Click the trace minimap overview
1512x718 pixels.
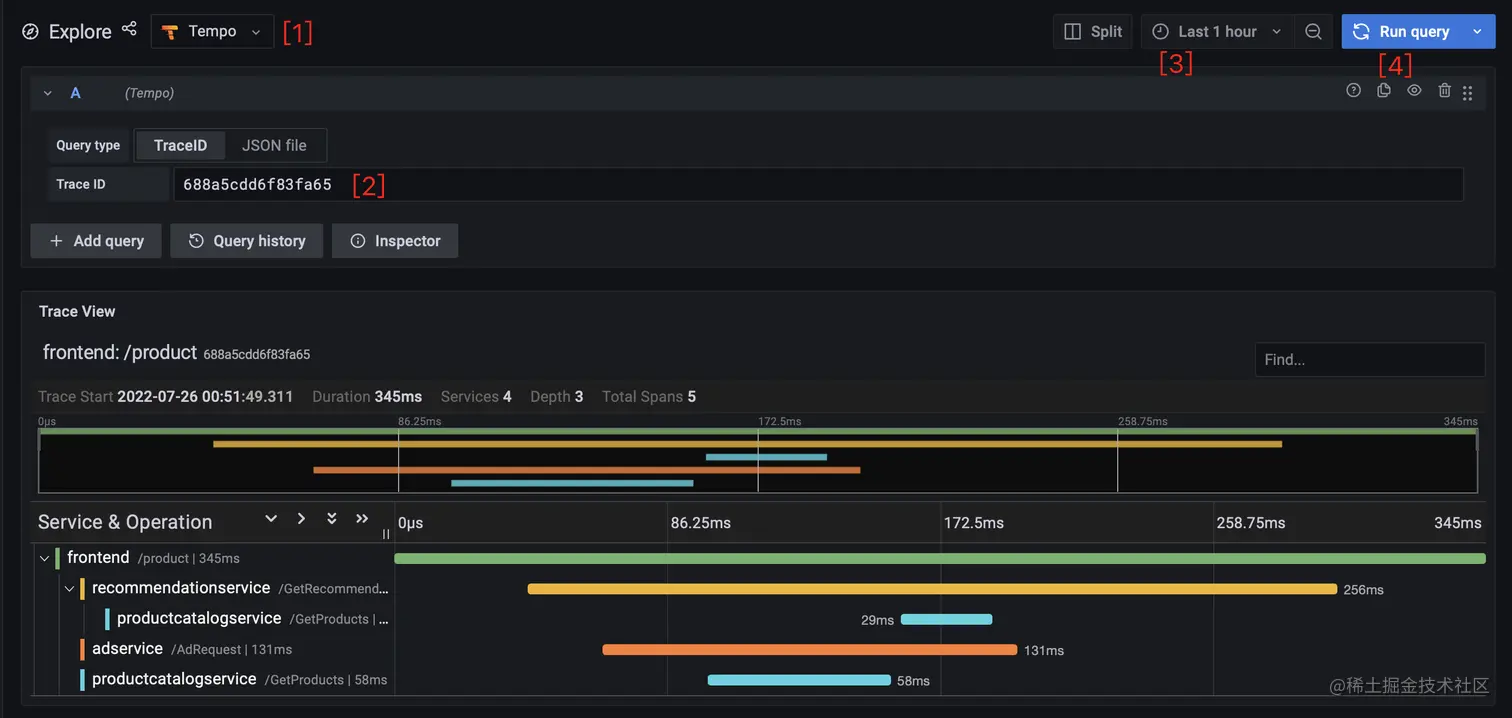(x=758, y=461)
